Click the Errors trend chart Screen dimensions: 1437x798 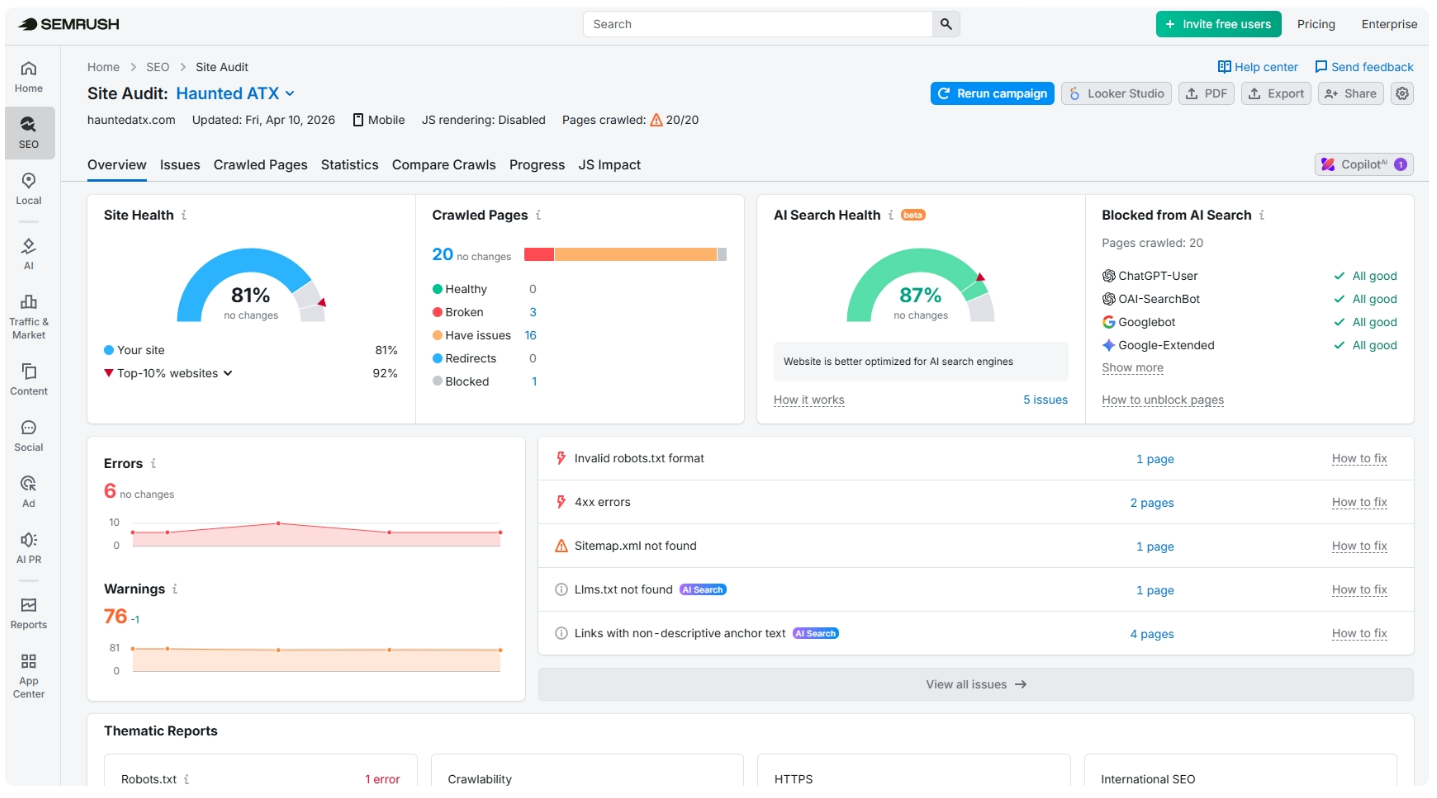[316, 534]
